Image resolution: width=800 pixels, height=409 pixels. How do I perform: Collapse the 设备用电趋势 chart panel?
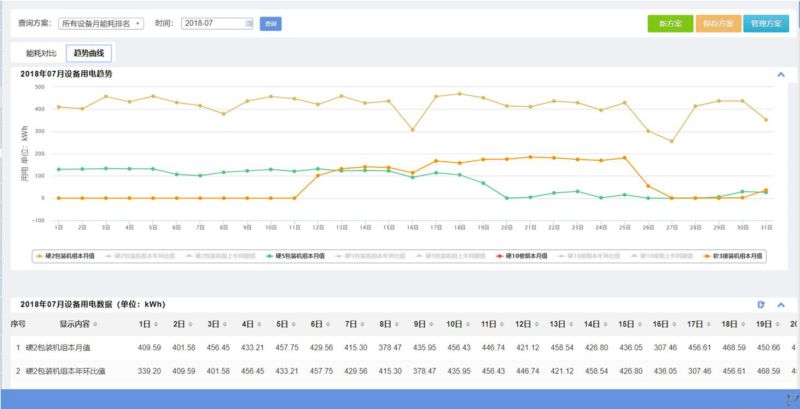pyautogui.click(x=780, y=74)
